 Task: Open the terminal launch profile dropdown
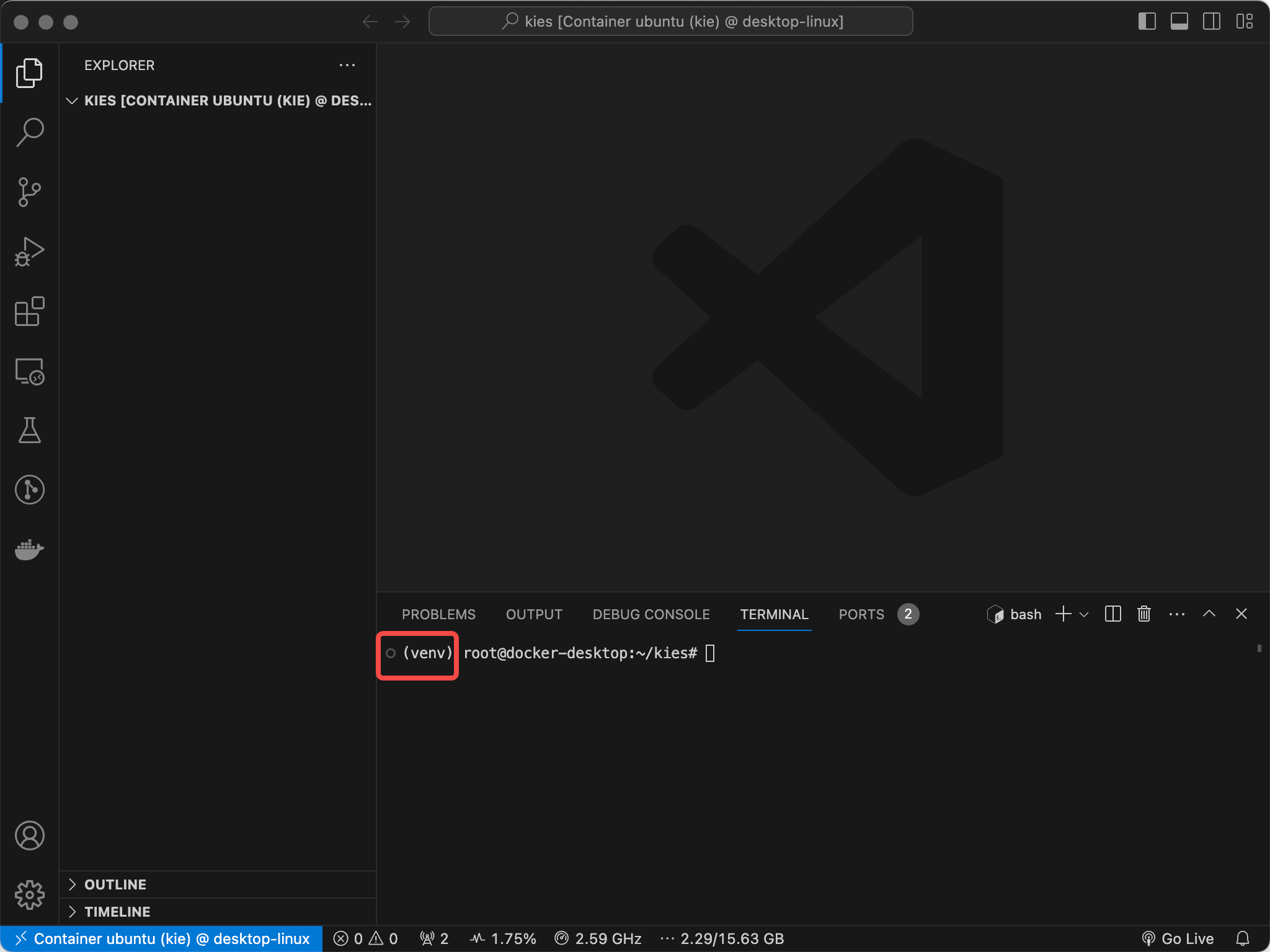[1083, 614]
